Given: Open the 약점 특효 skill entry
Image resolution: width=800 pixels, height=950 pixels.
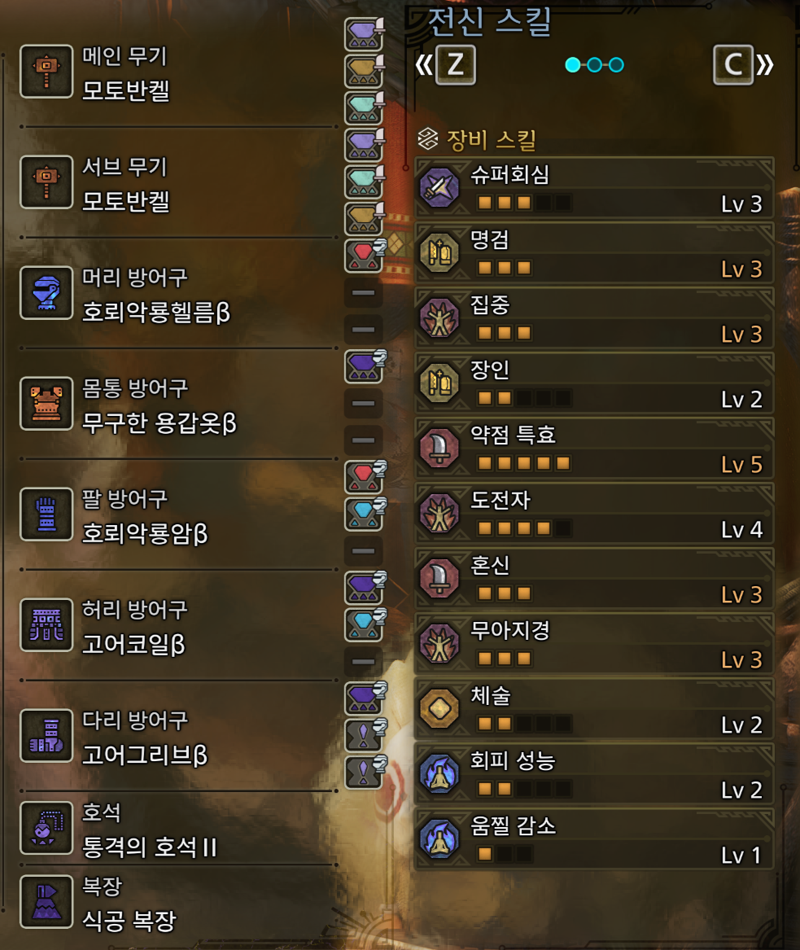Looking at the screenshot, I should coord(594,448).
